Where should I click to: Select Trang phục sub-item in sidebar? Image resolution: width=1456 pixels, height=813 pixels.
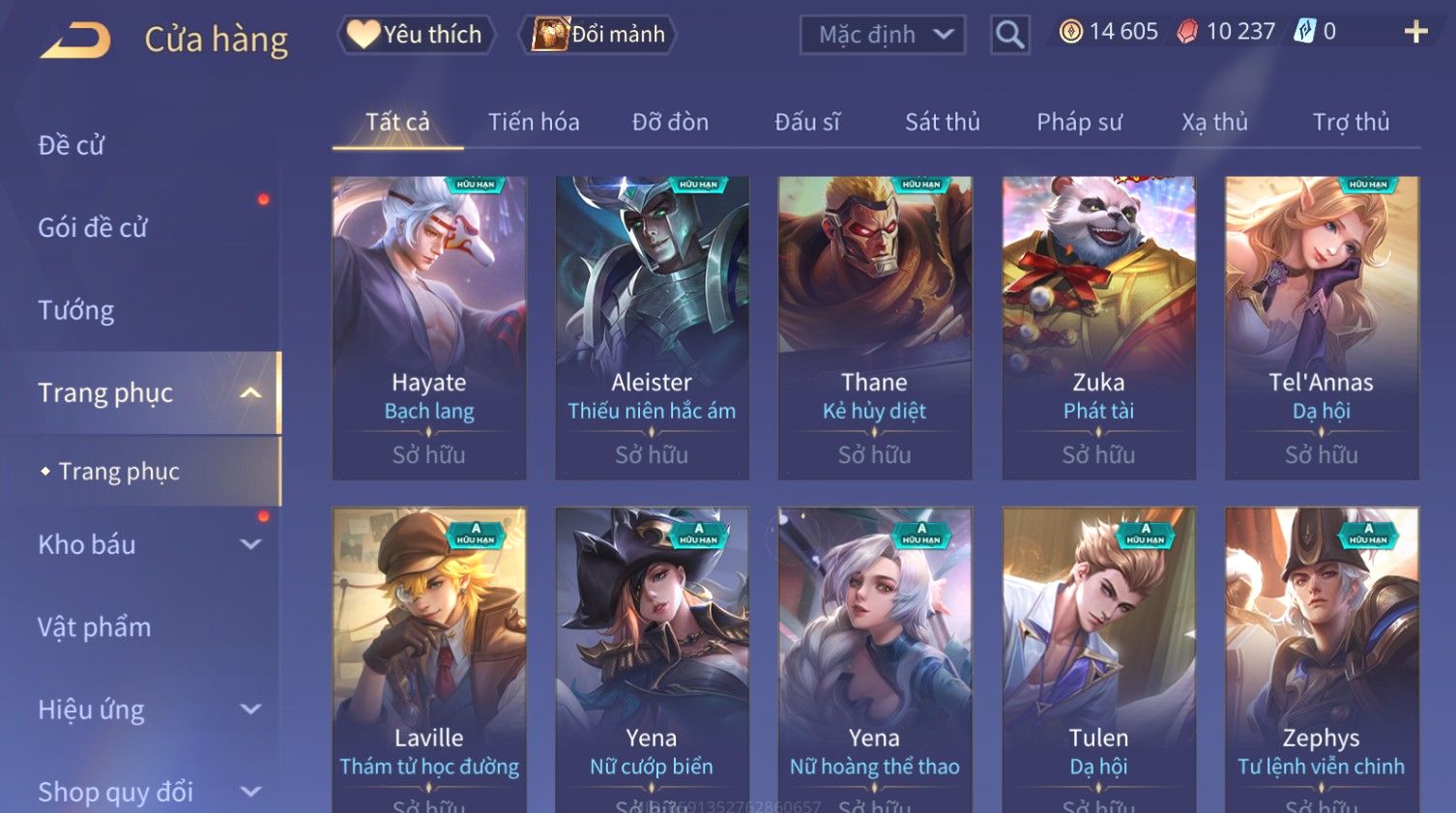119,471
